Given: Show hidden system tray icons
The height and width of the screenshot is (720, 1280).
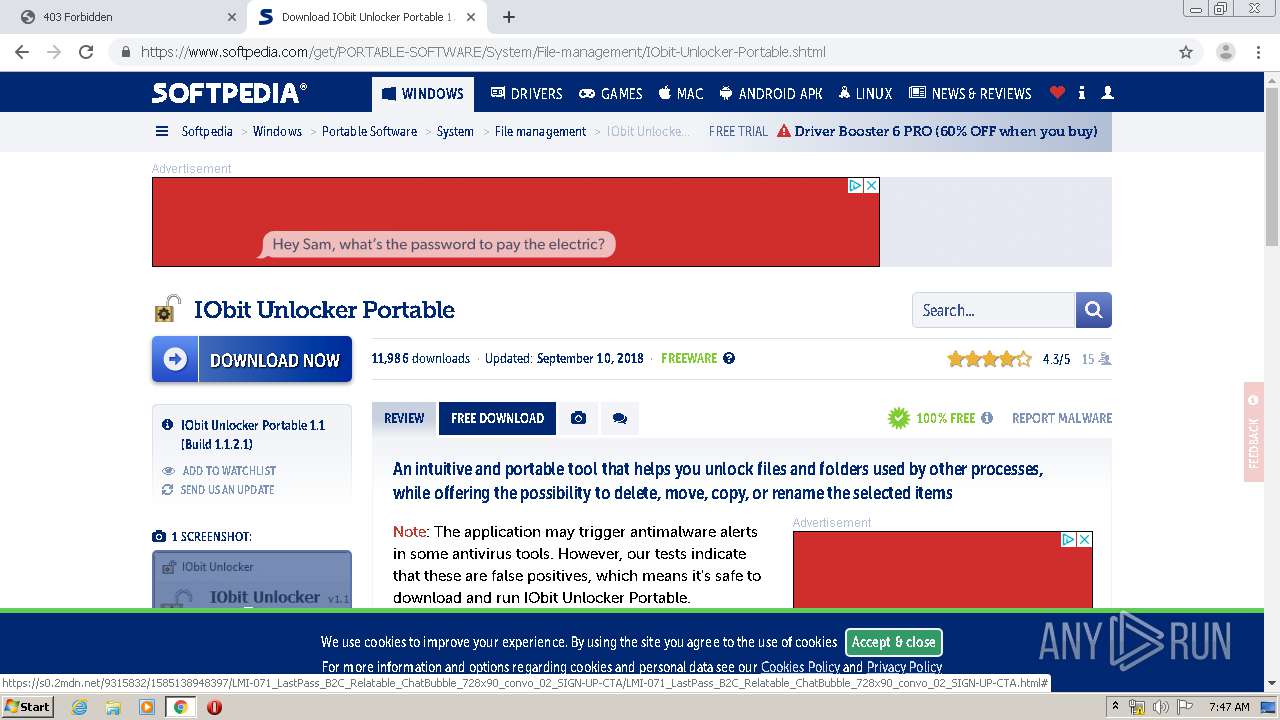Looking at the screenshot, I should [x=1115, y=707].
